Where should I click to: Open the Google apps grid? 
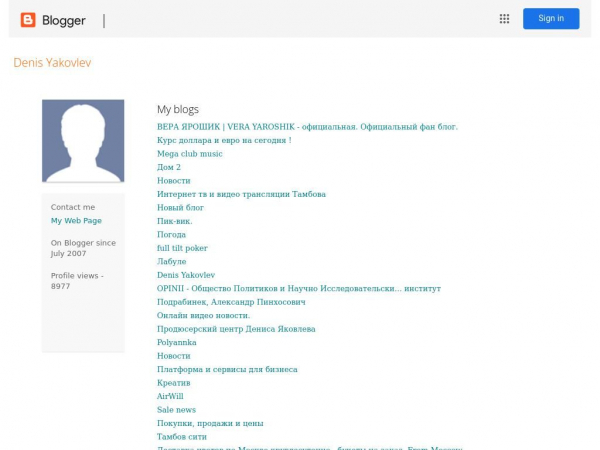[504, 19]
